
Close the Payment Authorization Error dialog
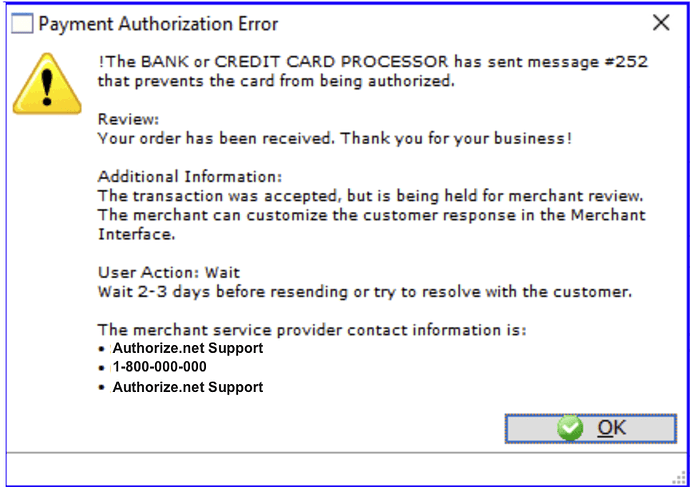coord(661,22)
